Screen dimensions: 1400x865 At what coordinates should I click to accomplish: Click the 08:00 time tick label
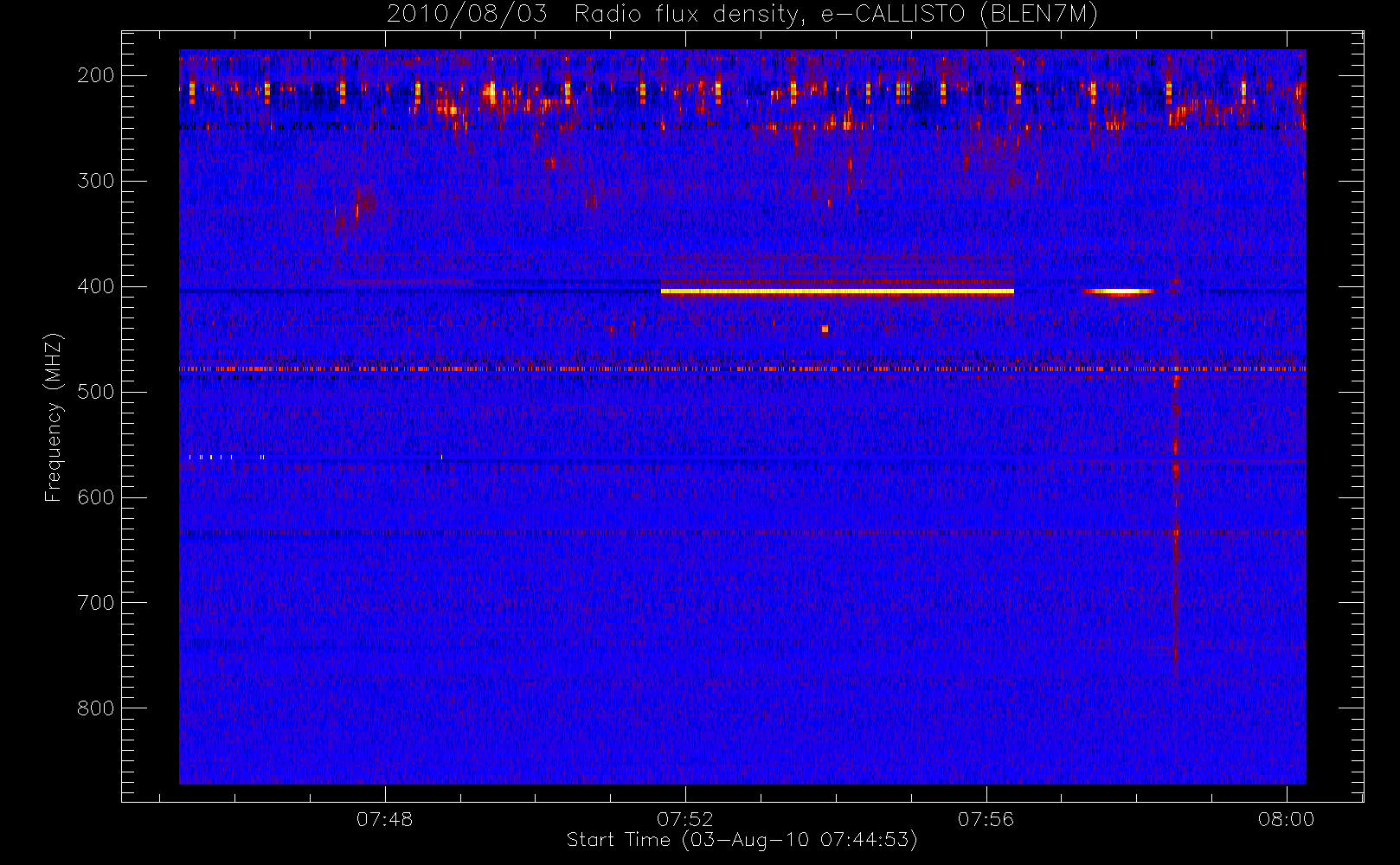point(1286,819)
